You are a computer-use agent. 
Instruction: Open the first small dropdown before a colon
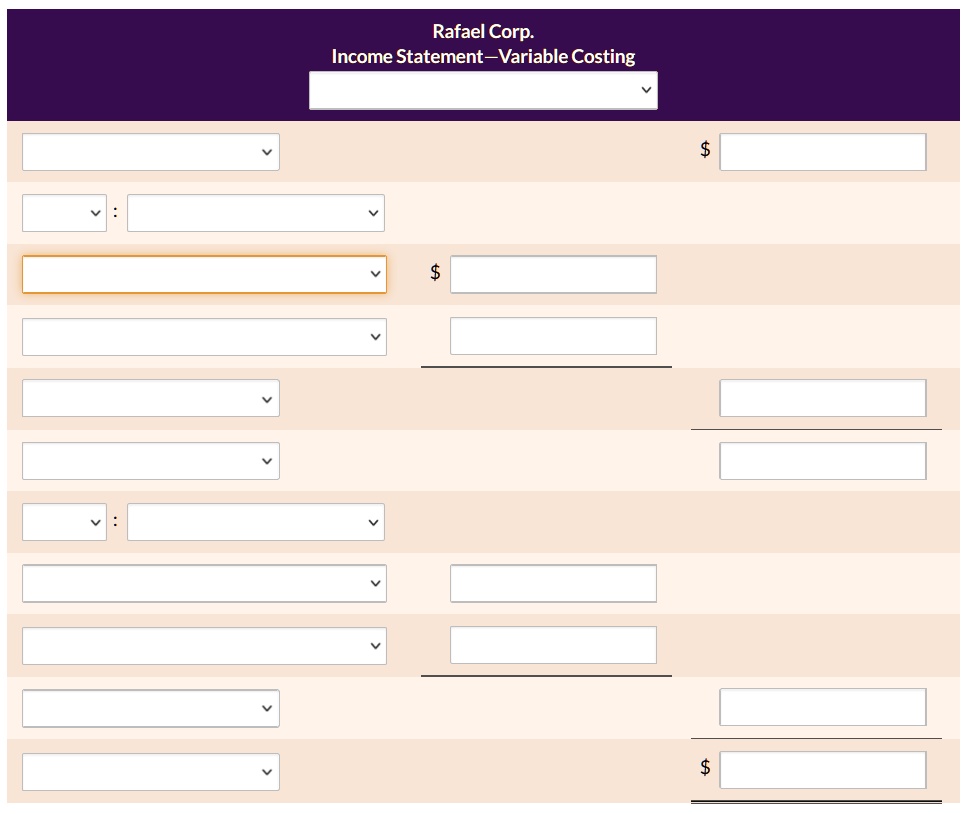tap(64, 213)
